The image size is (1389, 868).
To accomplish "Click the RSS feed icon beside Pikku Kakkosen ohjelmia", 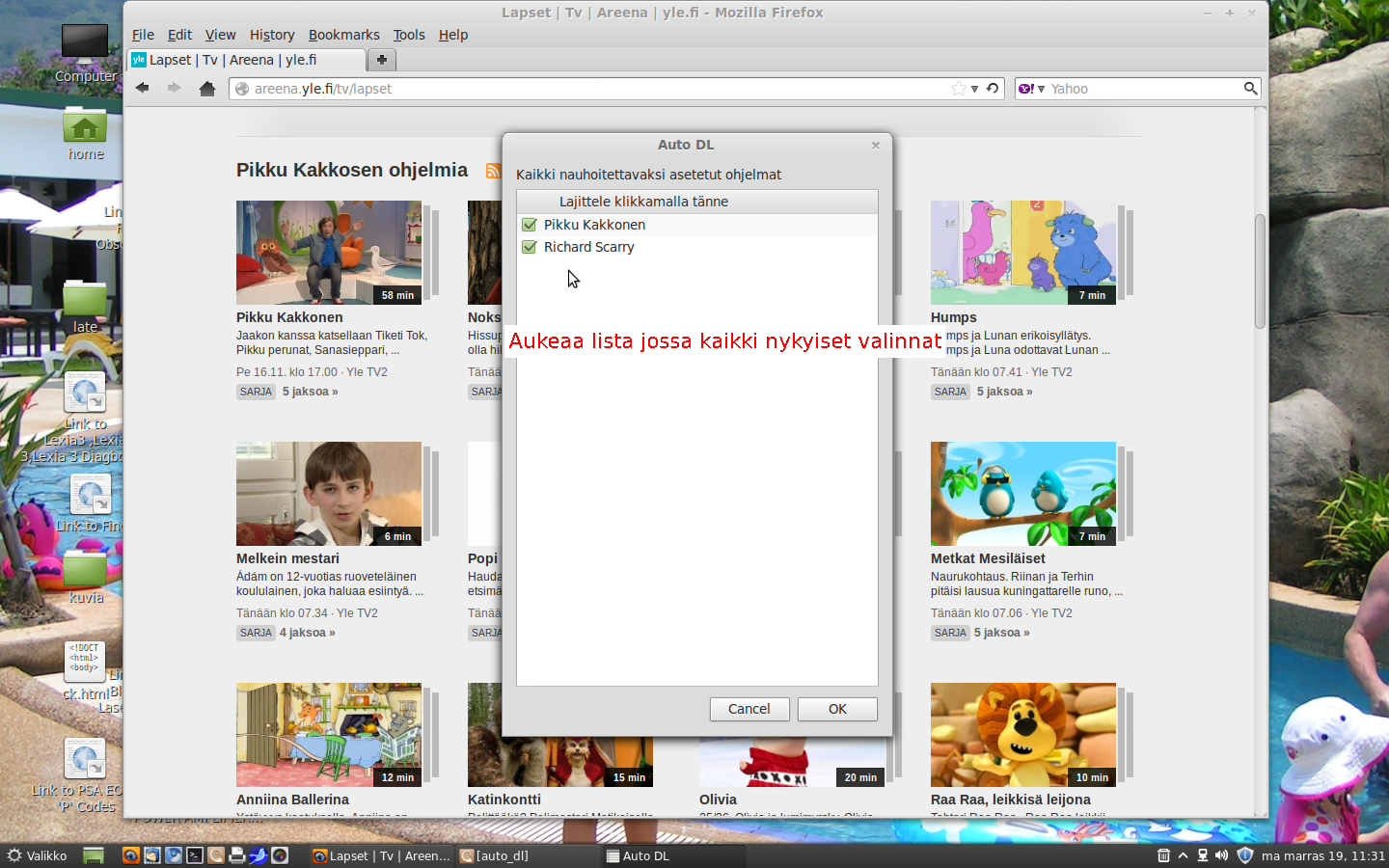I will click(x=493, y=171).
